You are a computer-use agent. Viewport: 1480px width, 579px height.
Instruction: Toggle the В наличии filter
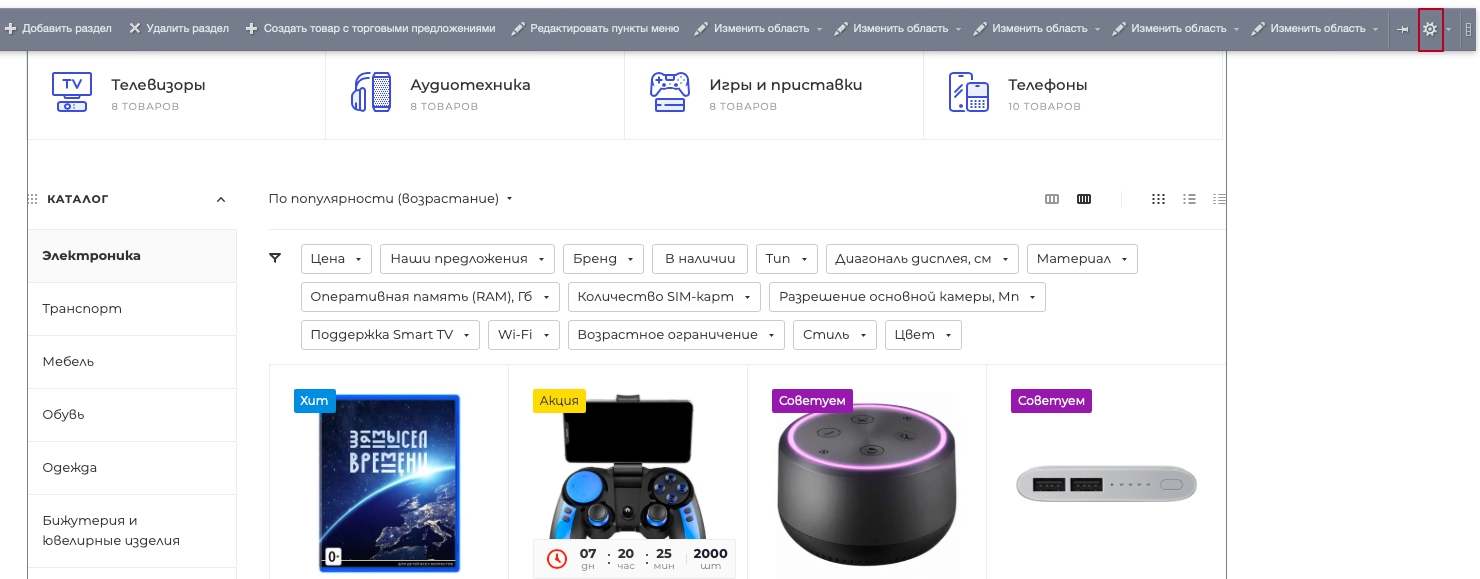point(700,259)
